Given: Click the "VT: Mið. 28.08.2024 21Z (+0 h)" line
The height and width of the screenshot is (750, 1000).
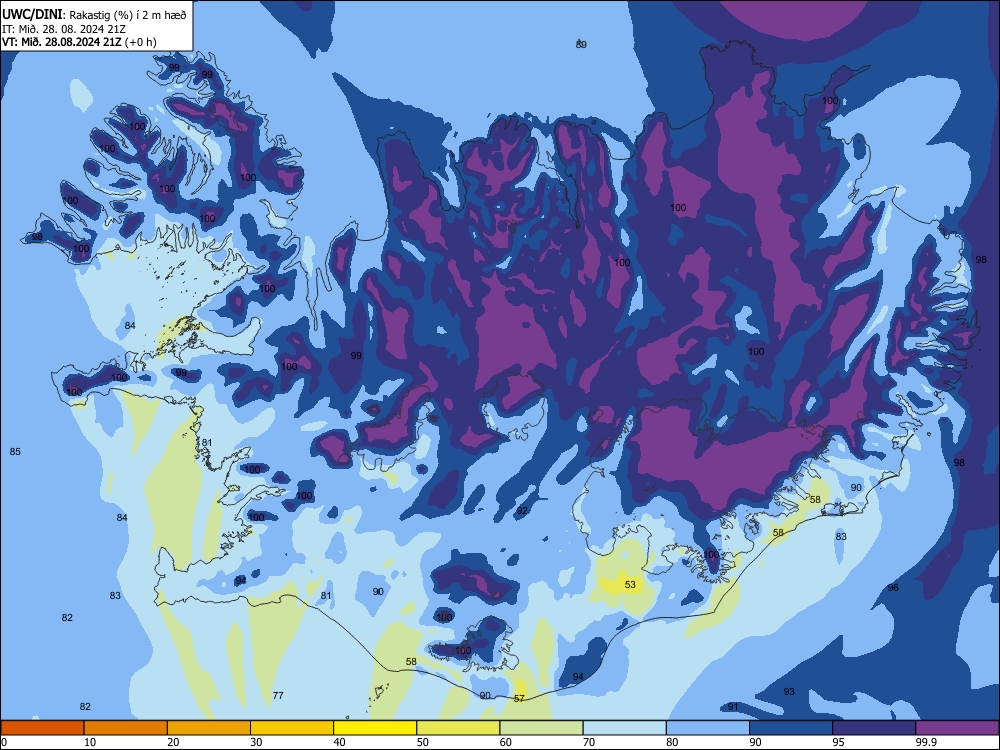Looking at the screenshot, I should (x=79, y=42).
